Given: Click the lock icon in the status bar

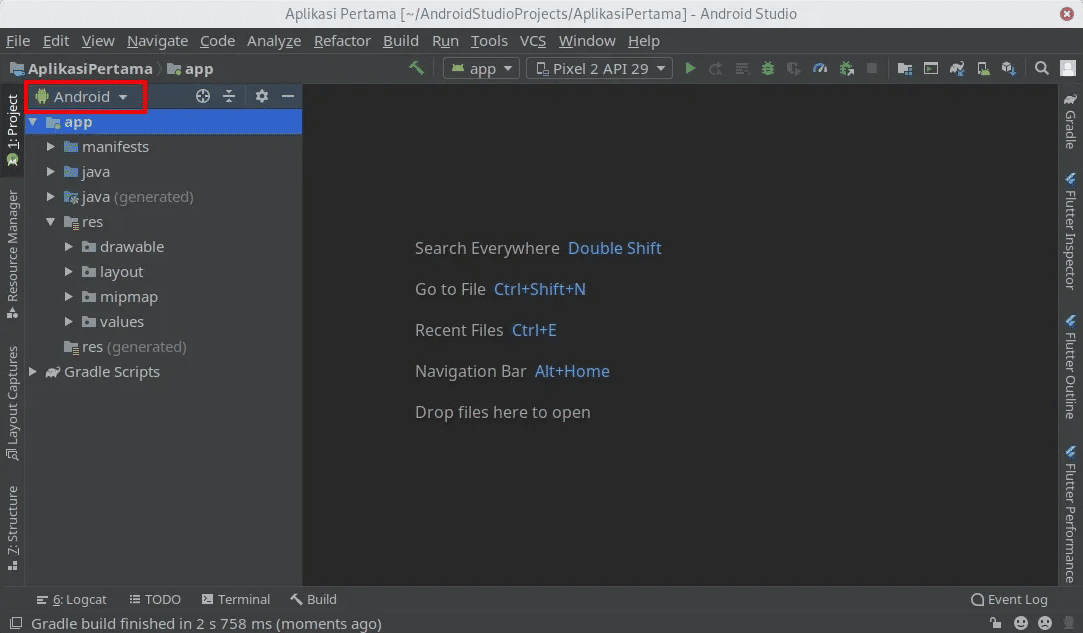Looking at the screenshot, I should (x=995, y=623).
